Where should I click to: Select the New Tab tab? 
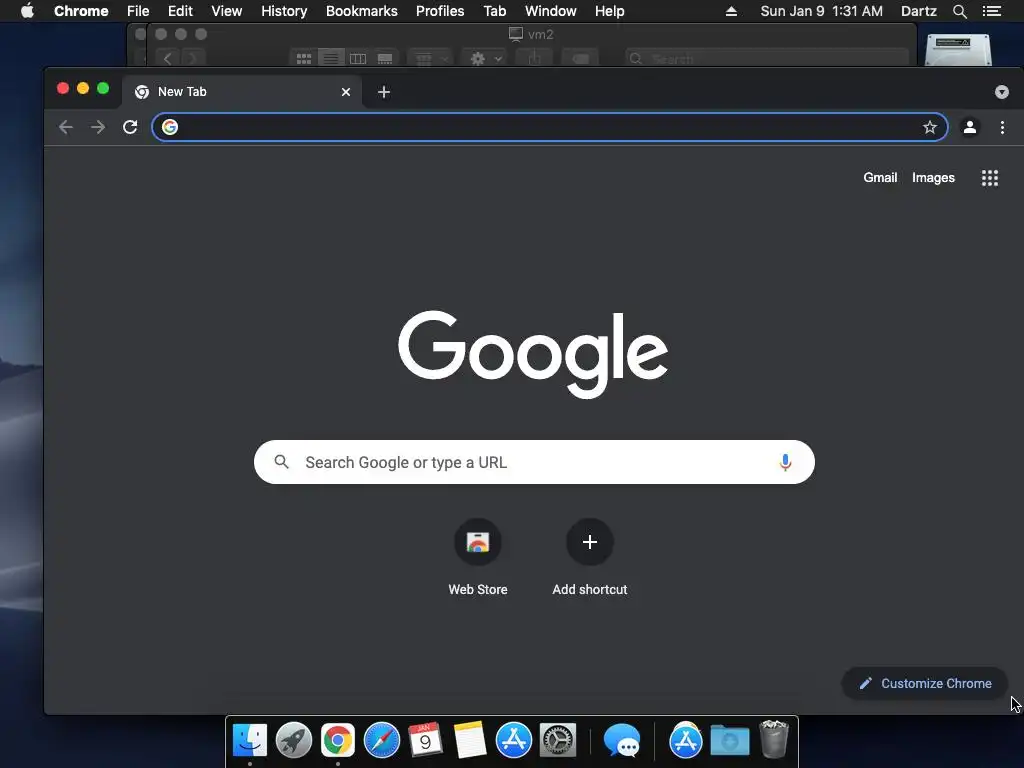coord(242,92)
